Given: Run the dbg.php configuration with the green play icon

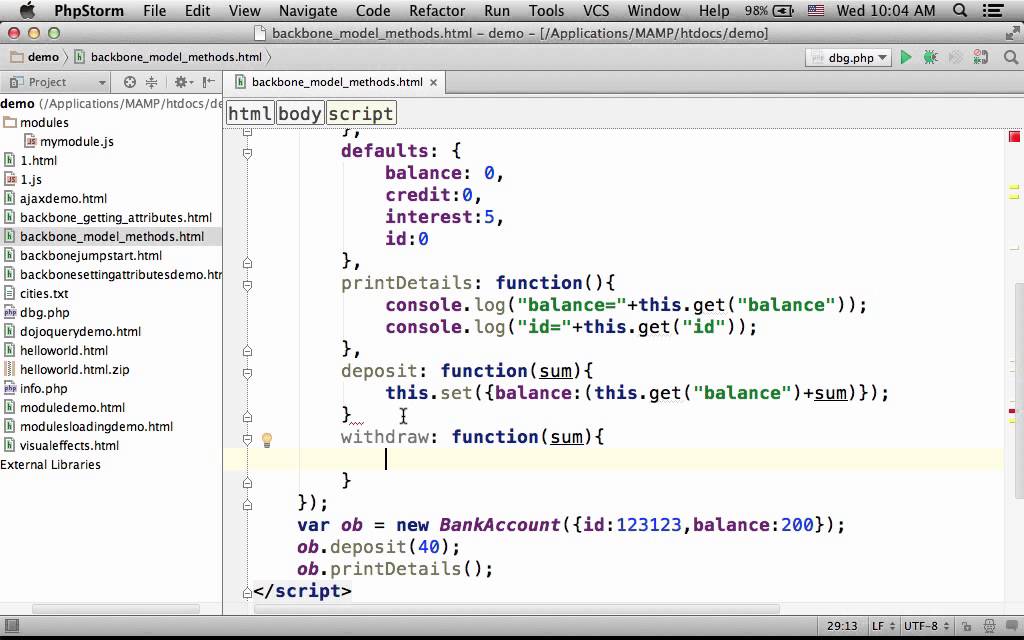Looking at the screenshot, I should tap(906, 57).
